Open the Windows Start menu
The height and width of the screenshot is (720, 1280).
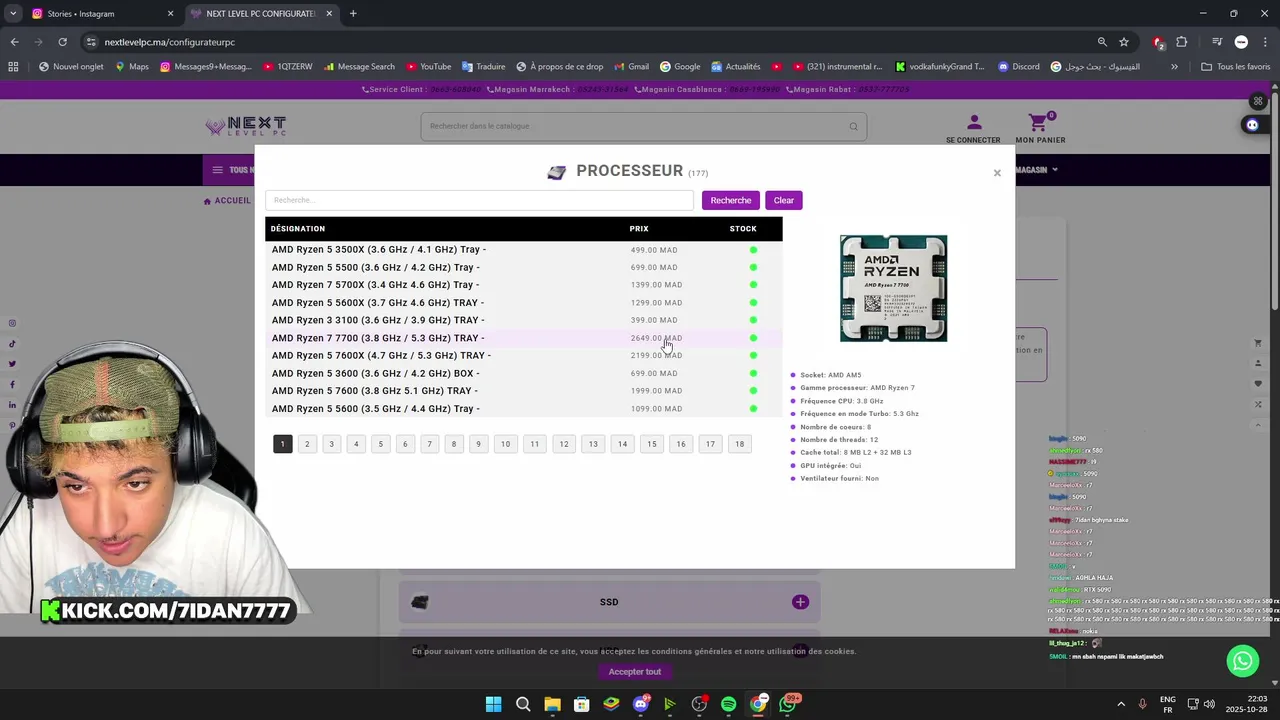(493, 704)
